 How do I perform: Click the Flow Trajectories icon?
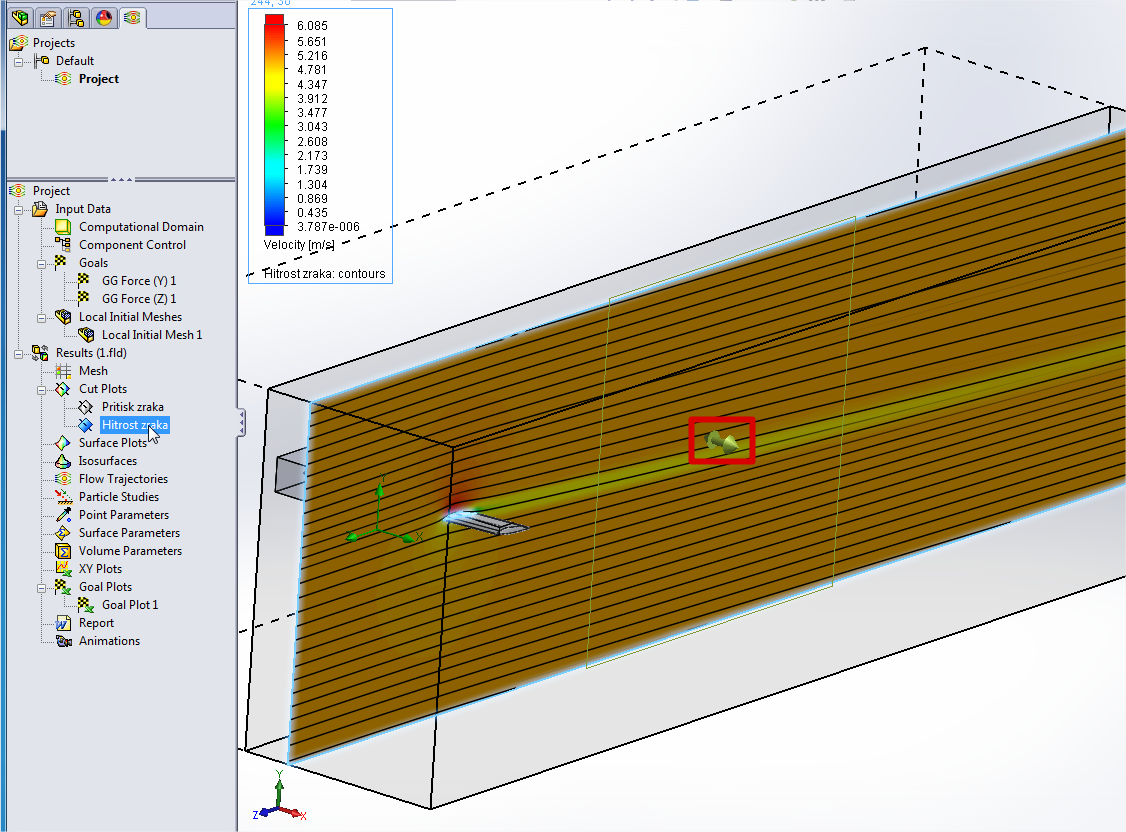click(x=63, y=479)
